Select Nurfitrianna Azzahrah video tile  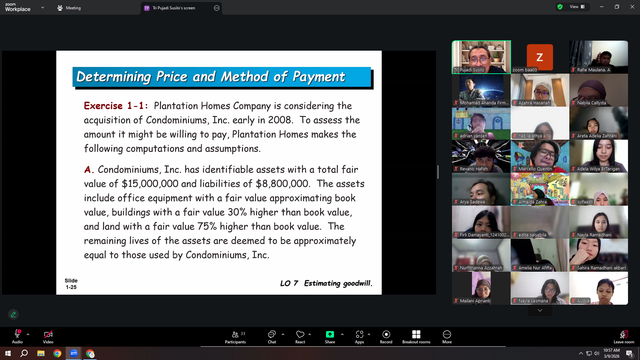point(481,256)
